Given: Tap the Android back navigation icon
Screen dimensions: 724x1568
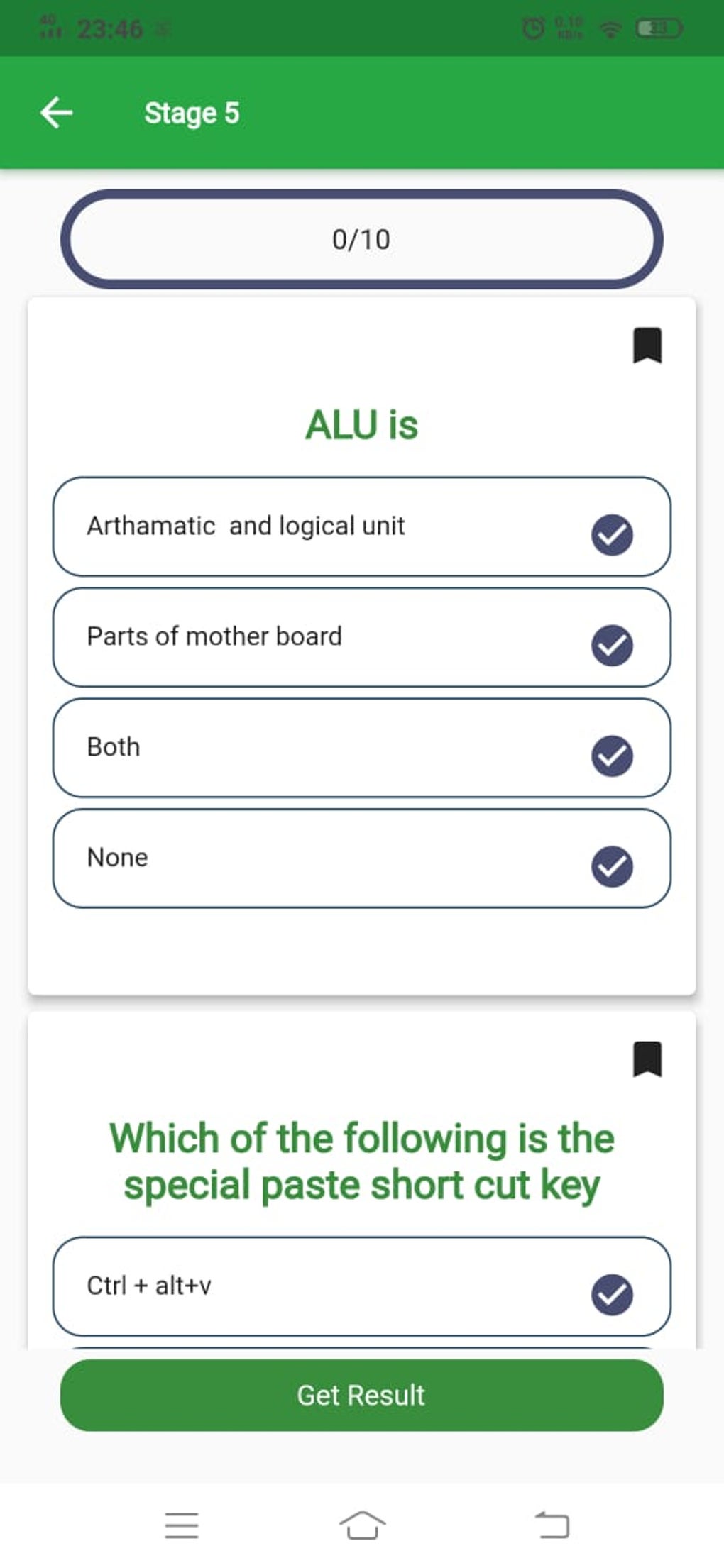Looking at the screenshot, I should tap(552, 1525).
